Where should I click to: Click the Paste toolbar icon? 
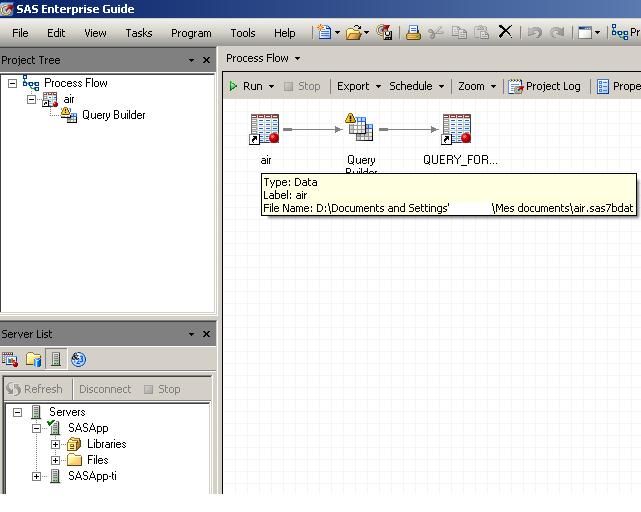tap(482, 32)
